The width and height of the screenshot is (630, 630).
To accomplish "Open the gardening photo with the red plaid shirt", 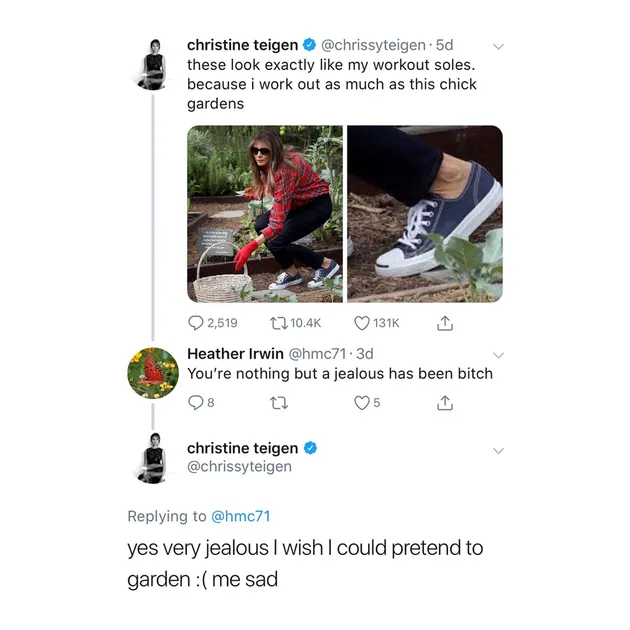I will click(x=264, y=214).
